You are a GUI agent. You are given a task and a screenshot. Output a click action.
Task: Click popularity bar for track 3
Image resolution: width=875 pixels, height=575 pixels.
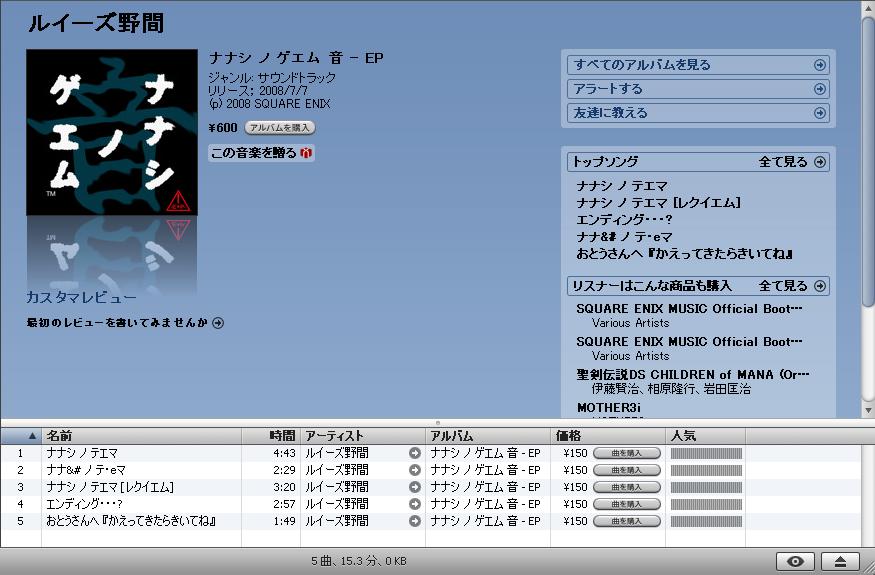pos(706,487)
